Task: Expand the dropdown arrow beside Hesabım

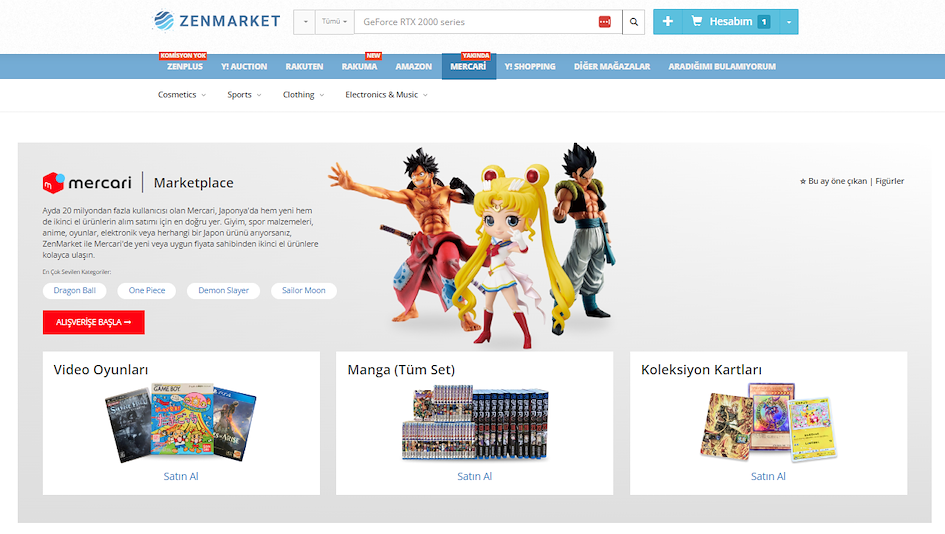Action: point(788,22)
